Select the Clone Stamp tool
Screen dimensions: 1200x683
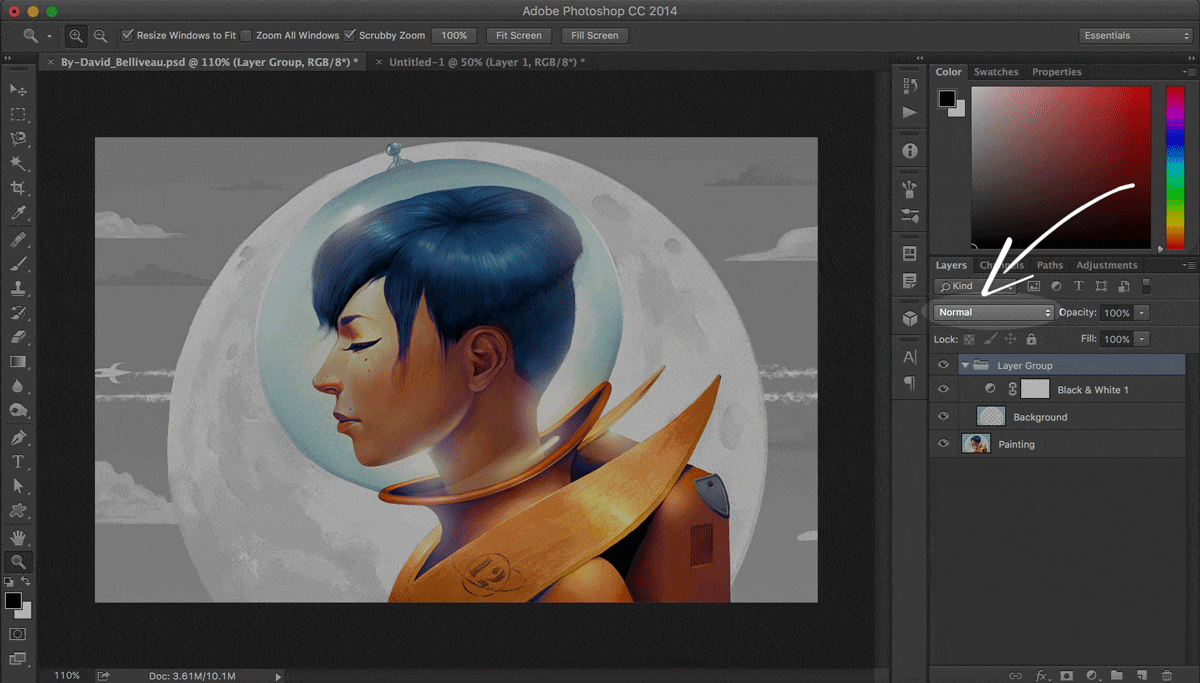pyautogui.click(x=18, y=289)
